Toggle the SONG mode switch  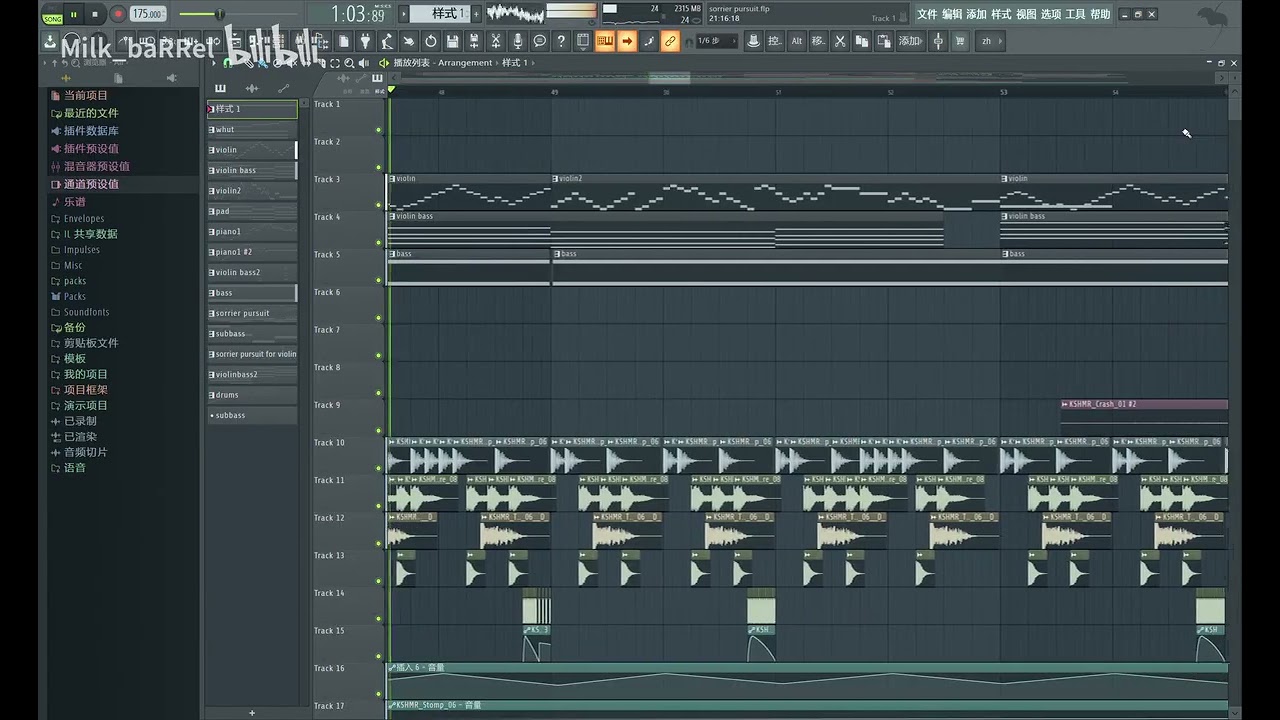click(x=52, y=15)
